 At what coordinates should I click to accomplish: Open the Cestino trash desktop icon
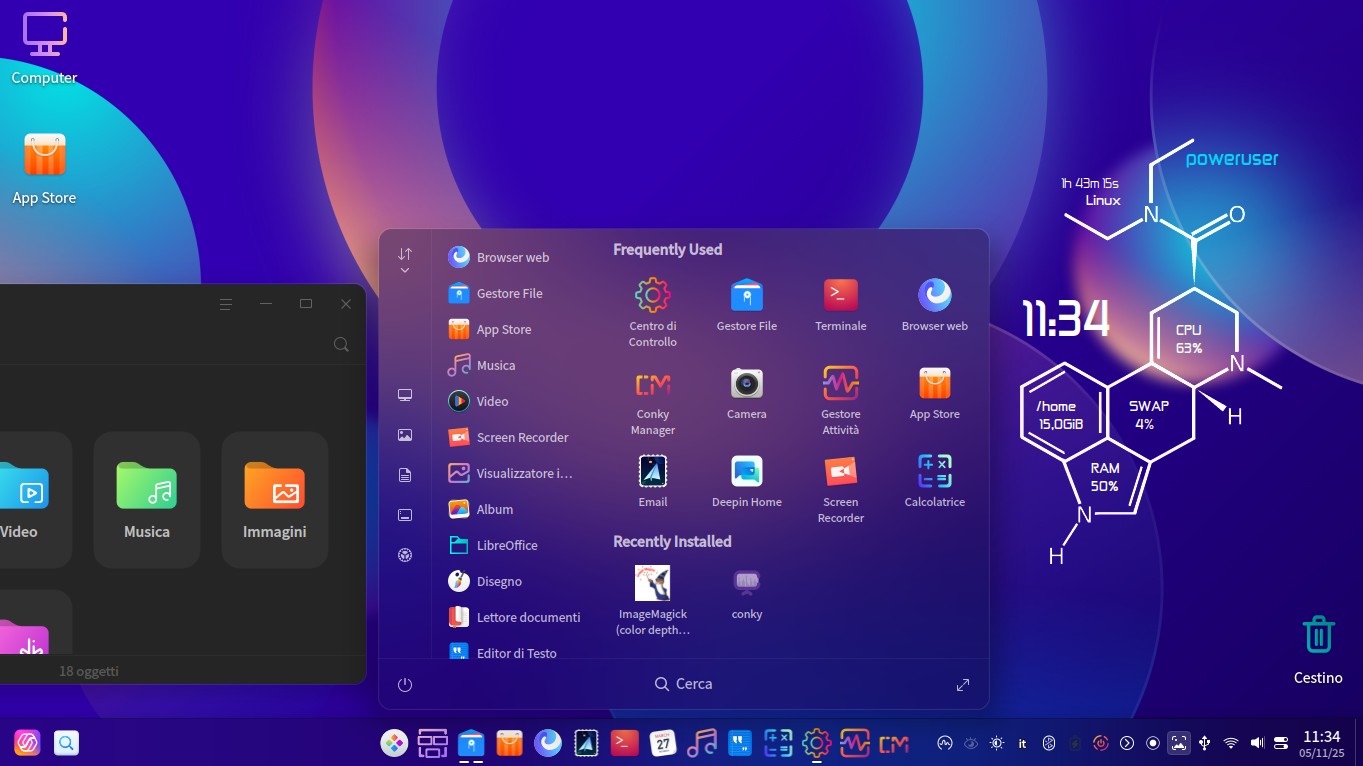(x=1318, y=649)
